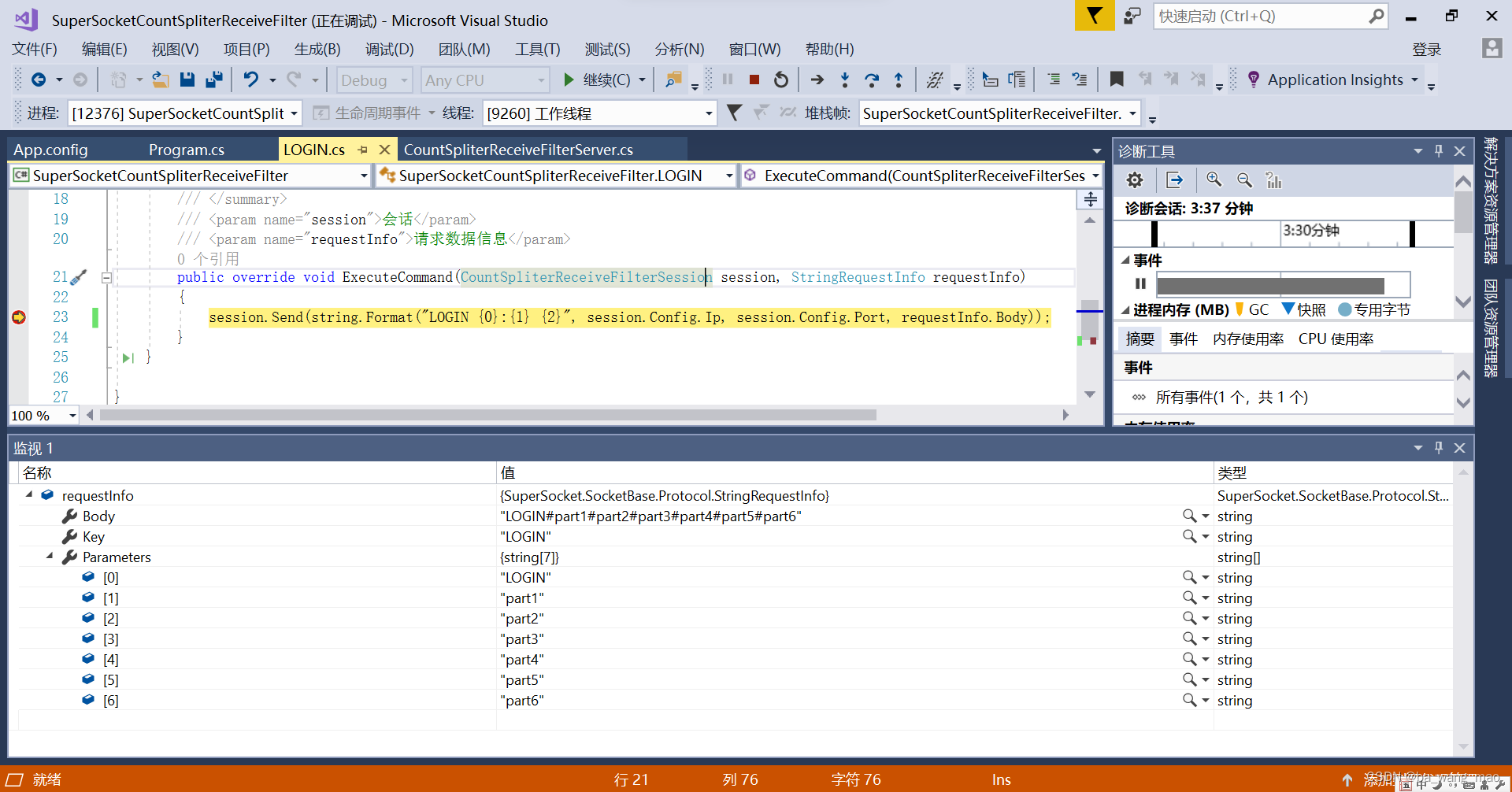Click the Step Into icon
Screen dimensions: 1512x792
point(845,80)
